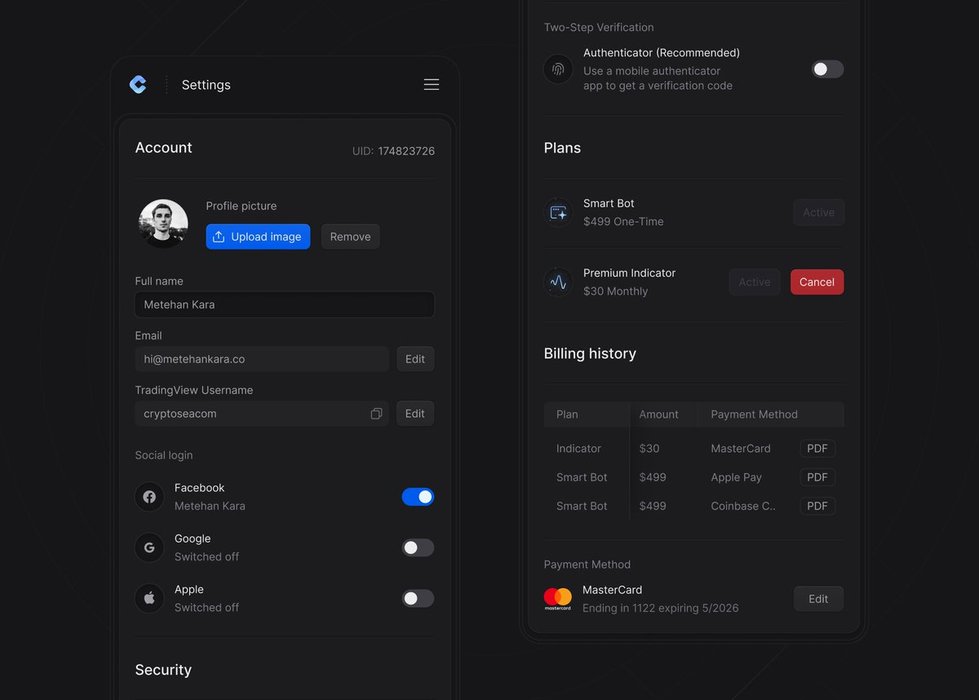Edit the email address
The image size is (979, 700).
(x=415, y=359)
